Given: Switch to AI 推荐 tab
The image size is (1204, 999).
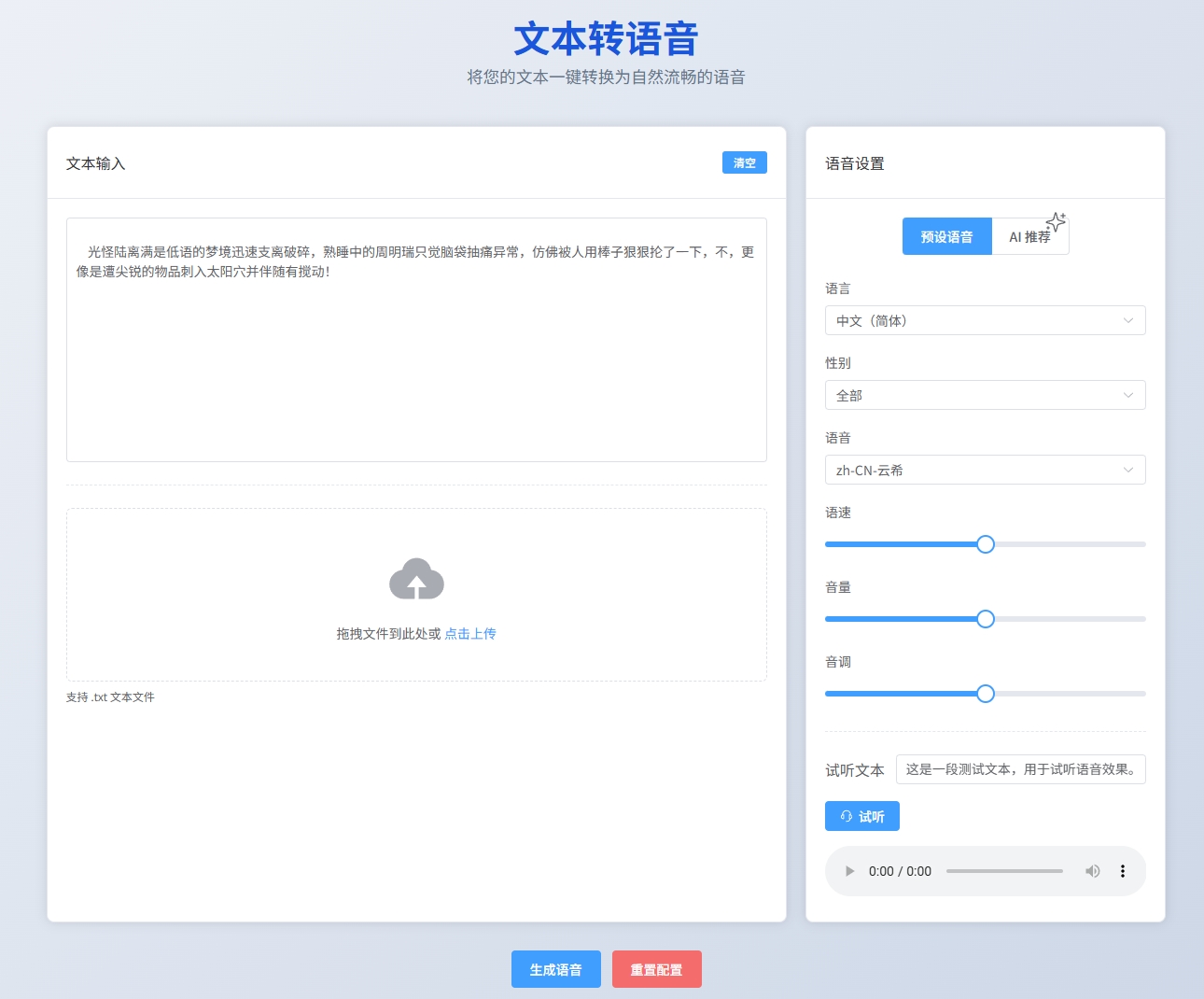Looking at the screenshot, I should (1029, 237).
